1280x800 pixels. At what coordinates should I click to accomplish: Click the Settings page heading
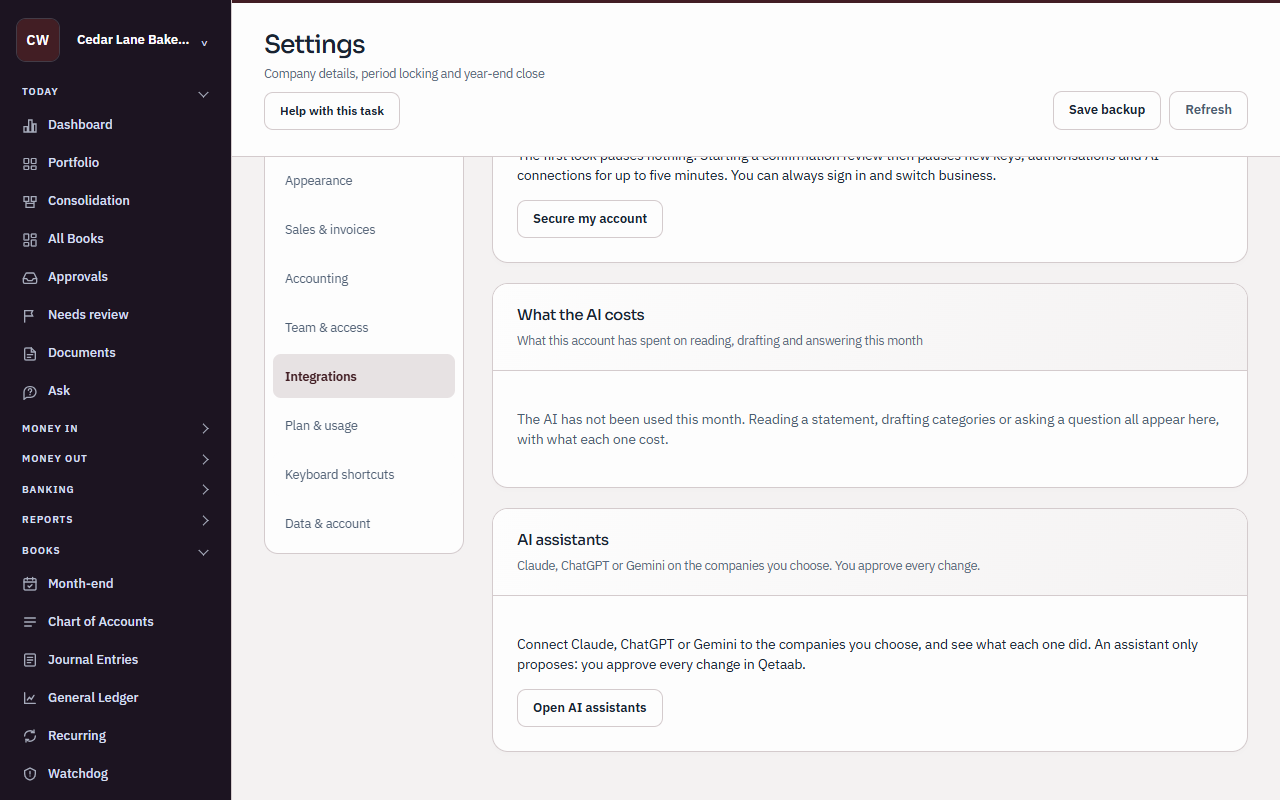[315, 44]
